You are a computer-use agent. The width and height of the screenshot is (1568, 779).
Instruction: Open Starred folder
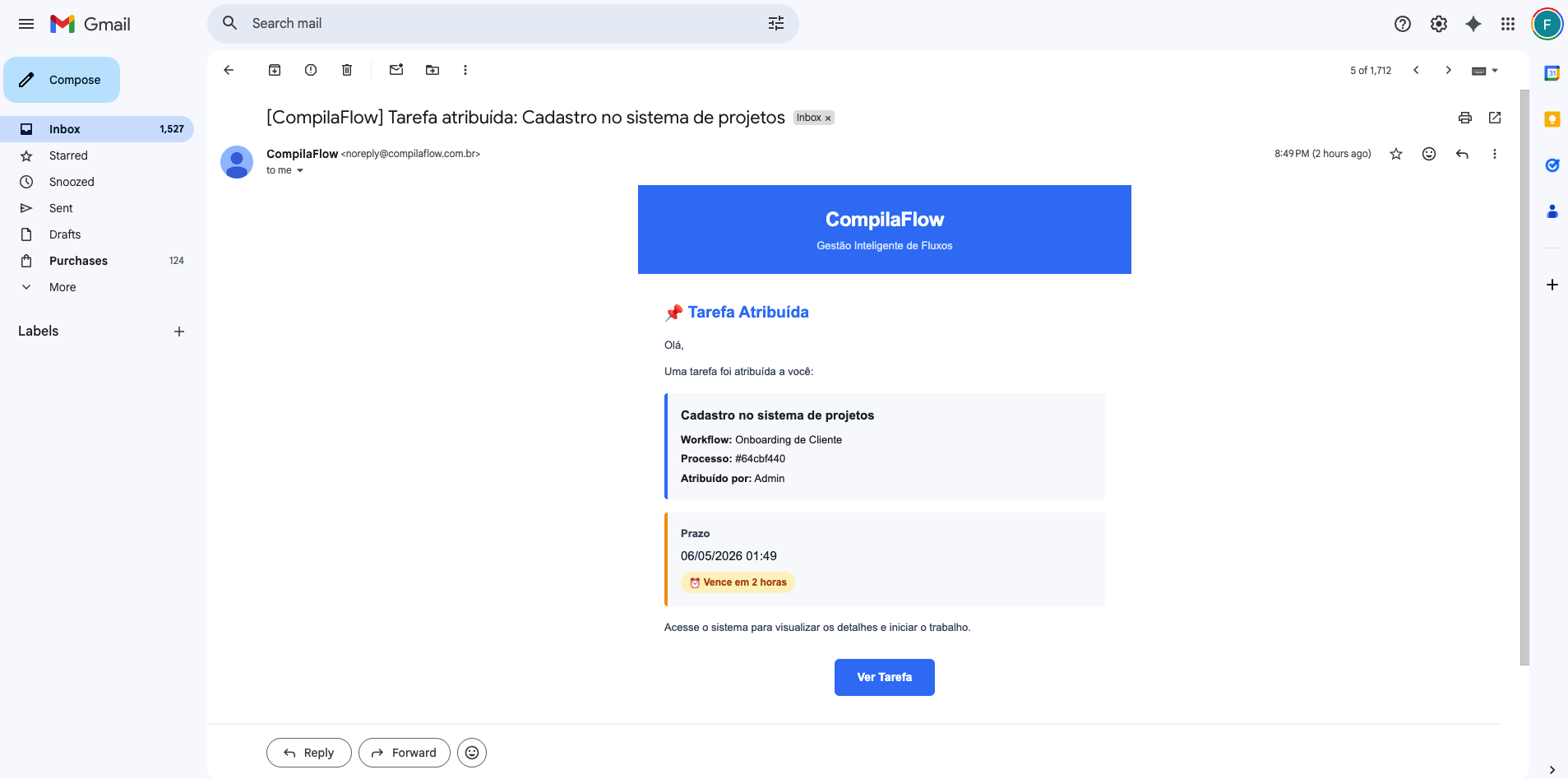click(97, 155)
